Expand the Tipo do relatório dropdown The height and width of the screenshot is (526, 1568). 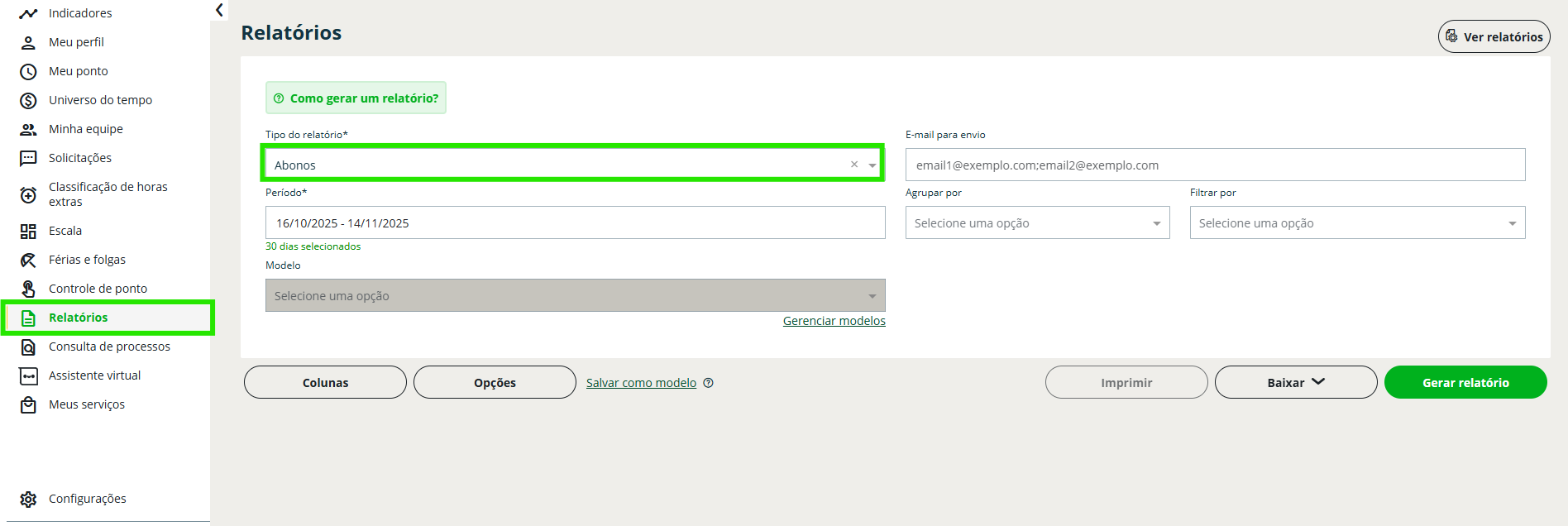(872, 165)
